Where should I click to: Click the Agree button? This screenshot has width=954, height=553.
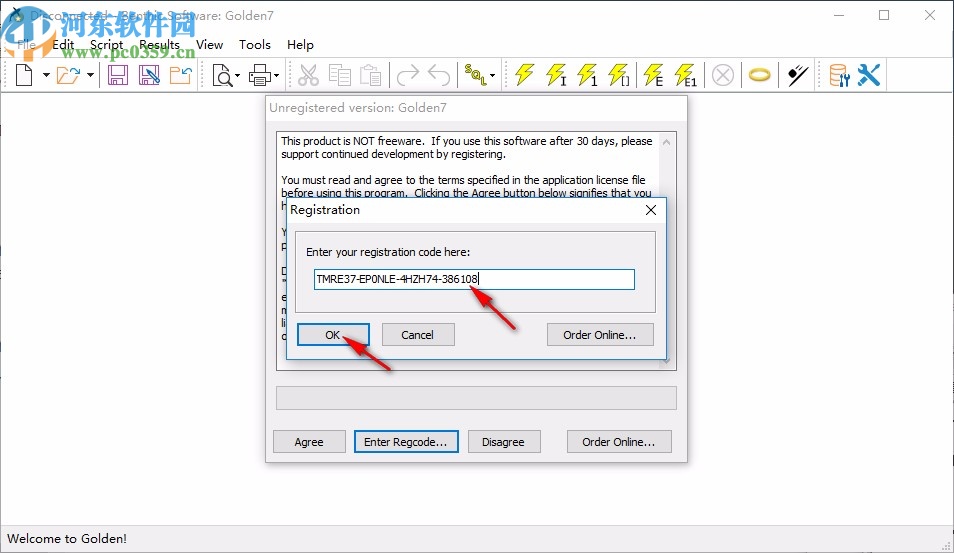pos(309,442)
